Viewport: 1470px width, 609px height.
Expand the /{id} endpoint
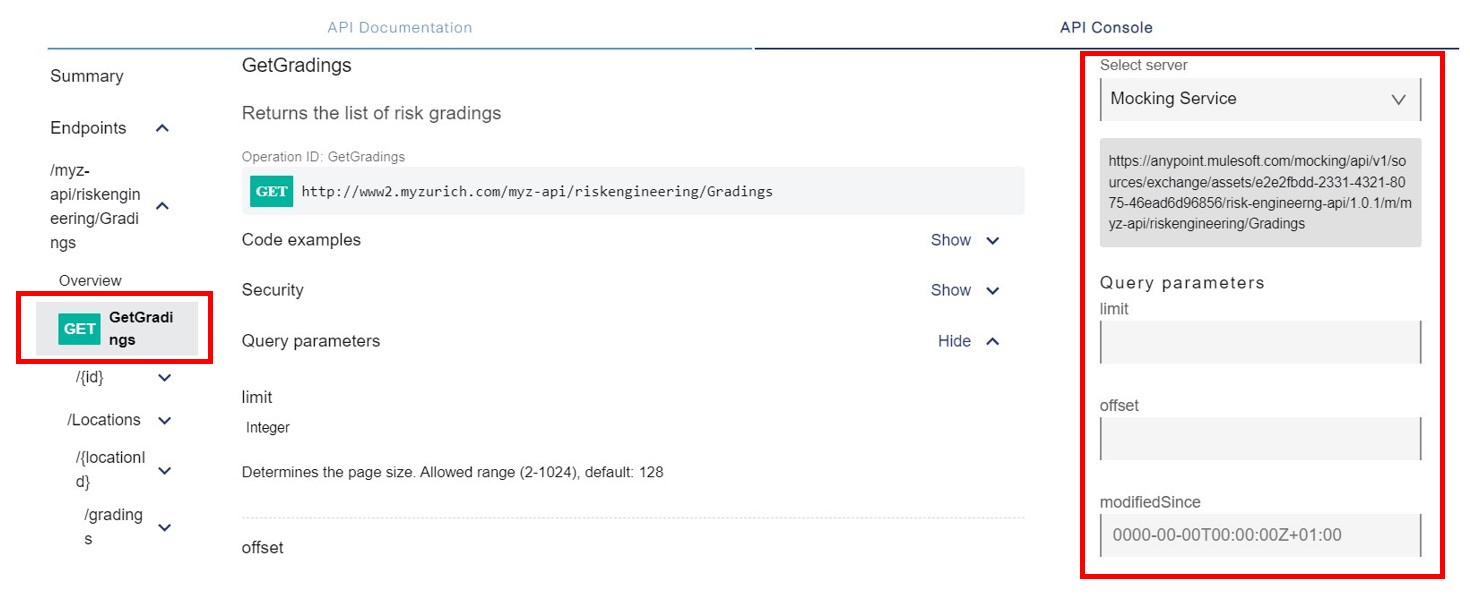pos(163,377)
